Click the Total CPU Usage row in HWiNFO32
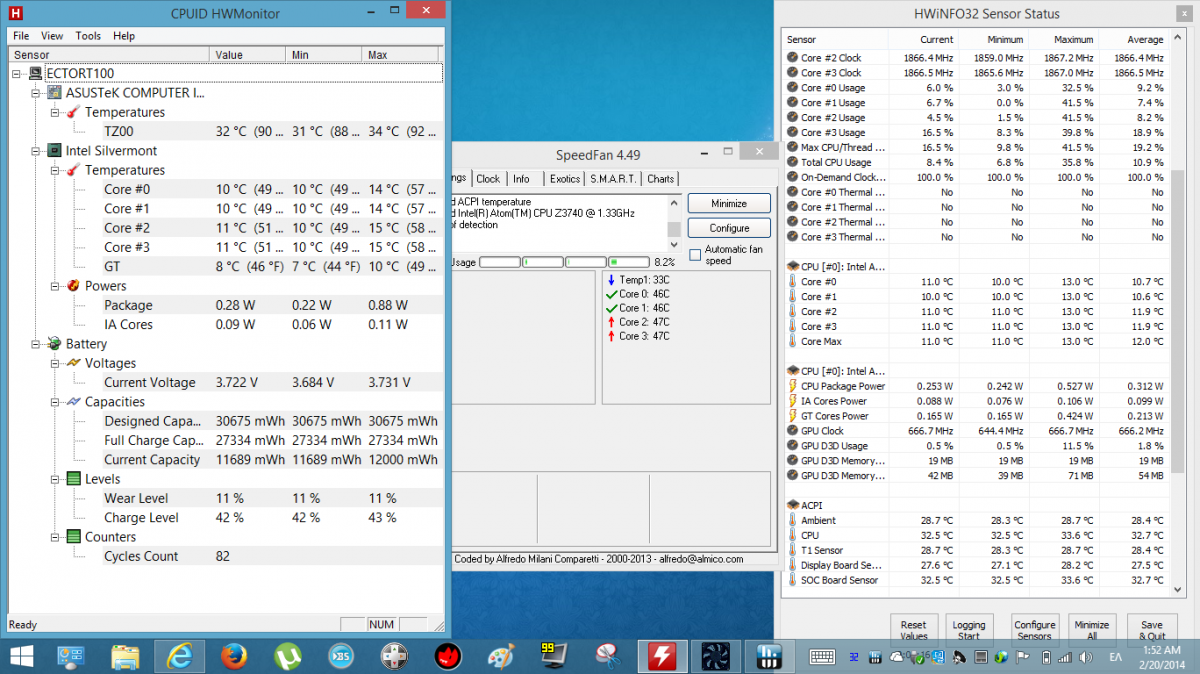Viewport: 1200px width, 674px height. tap(977, 162)
